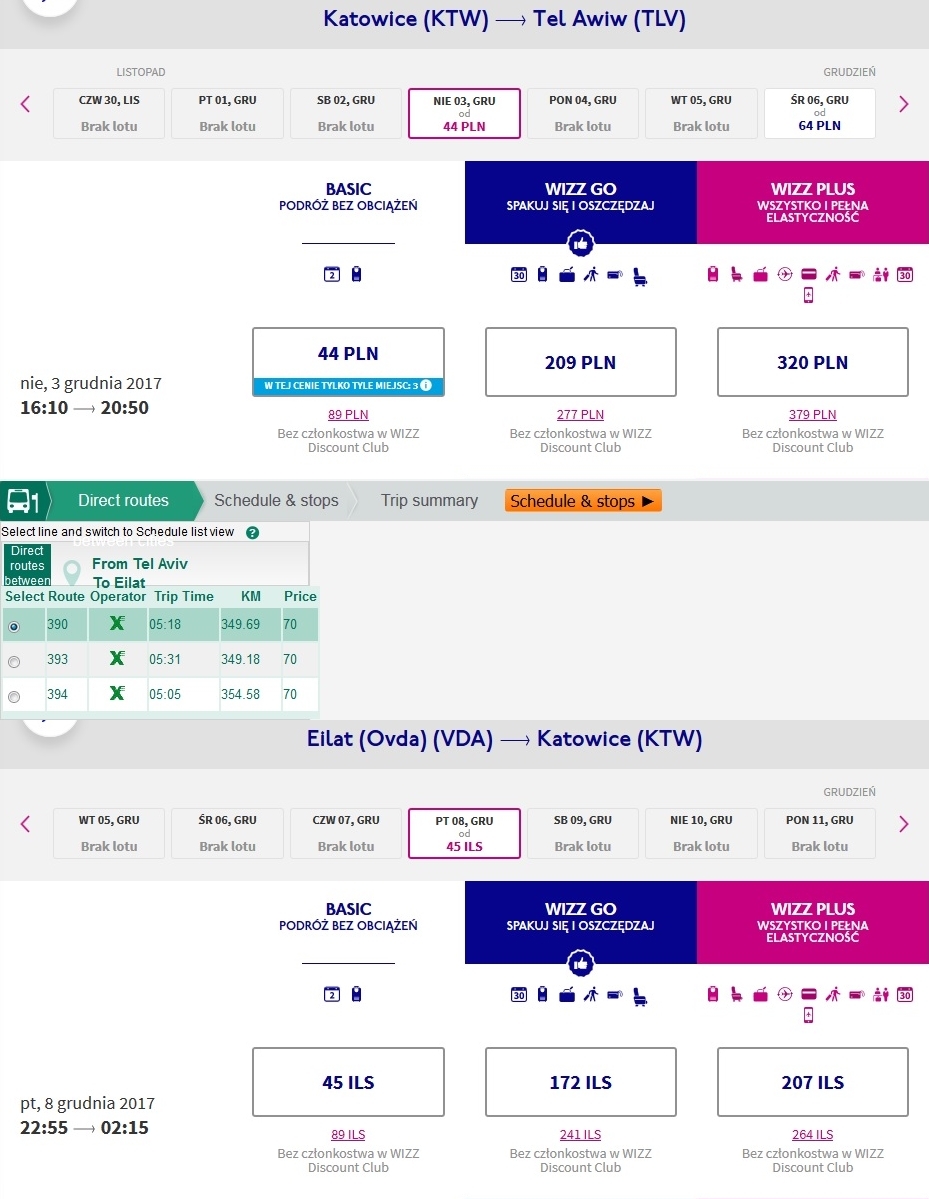
Task: Select the ŚR 06, GRU 64 PLN date
Action: 820,113
